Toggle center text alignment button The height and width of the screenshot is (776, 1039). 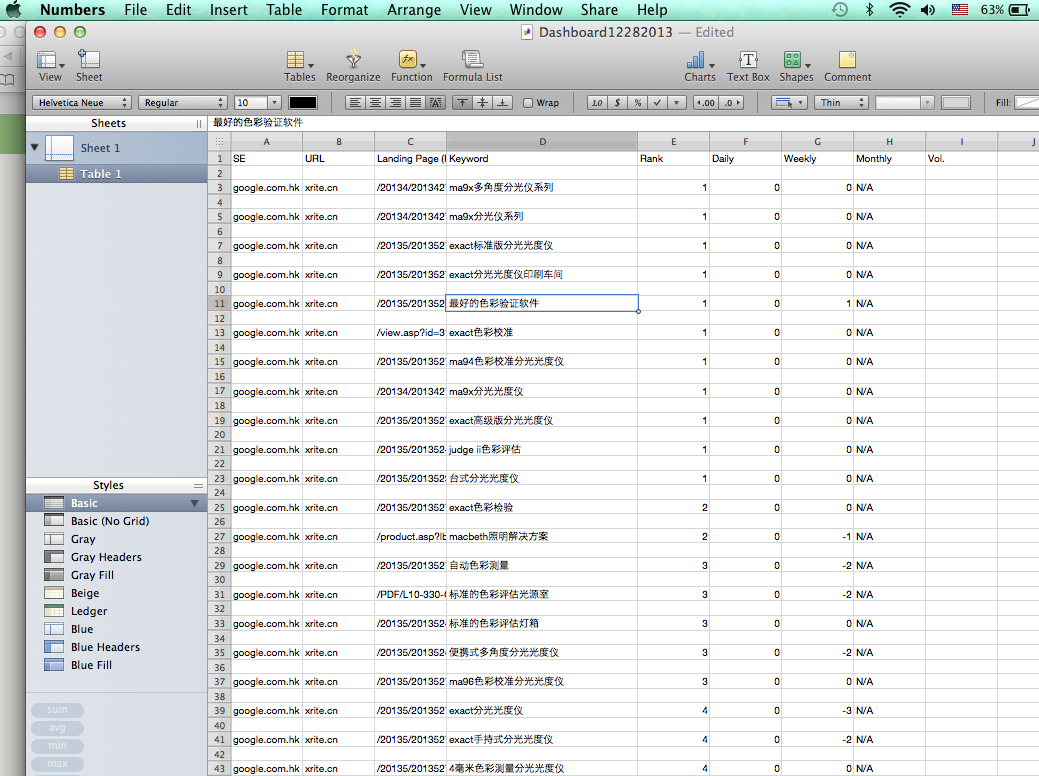coord(375,103)
